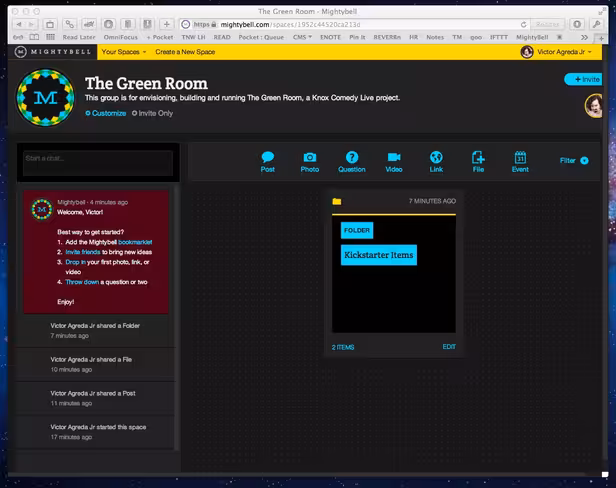Open activity Victor Agreda Jr shared a File
This screenshot has height=488, width=616.
(x=95, y=364)
